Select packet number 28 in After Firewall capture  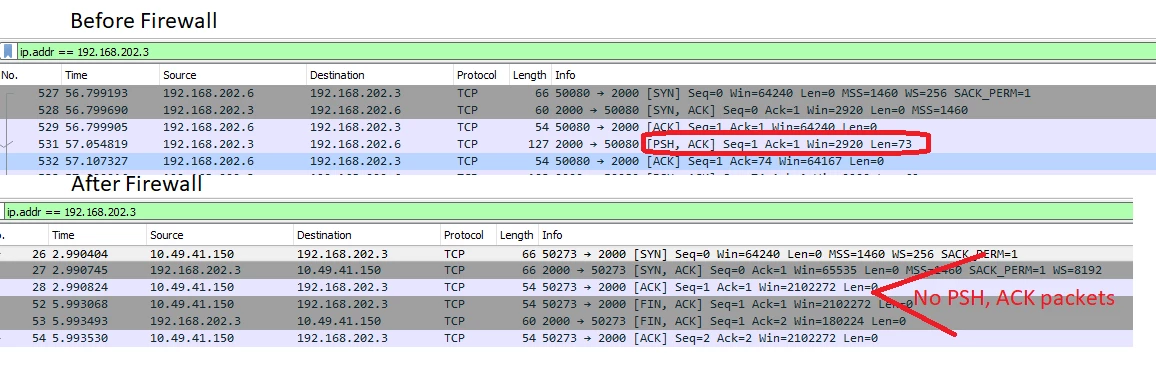pos(566,288)
